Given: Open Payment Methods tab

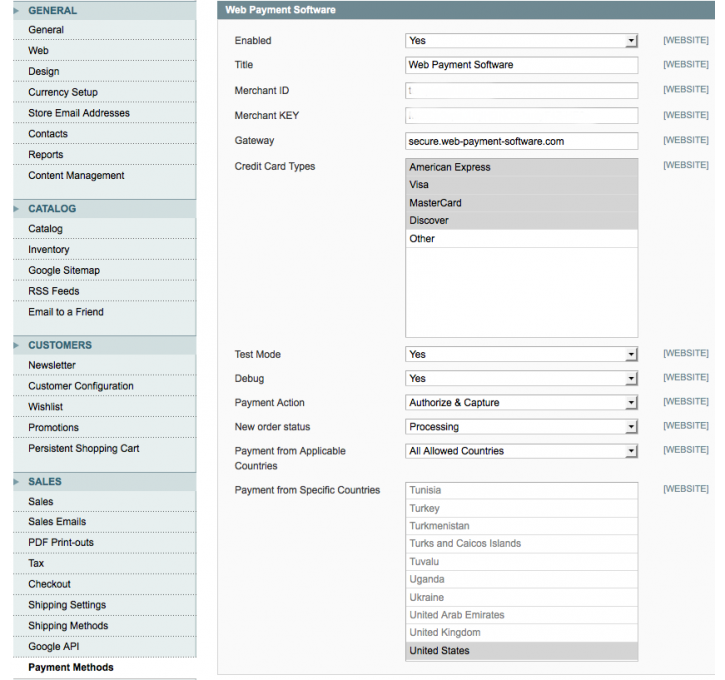Looking at the screenshot, I should point(104,667).
